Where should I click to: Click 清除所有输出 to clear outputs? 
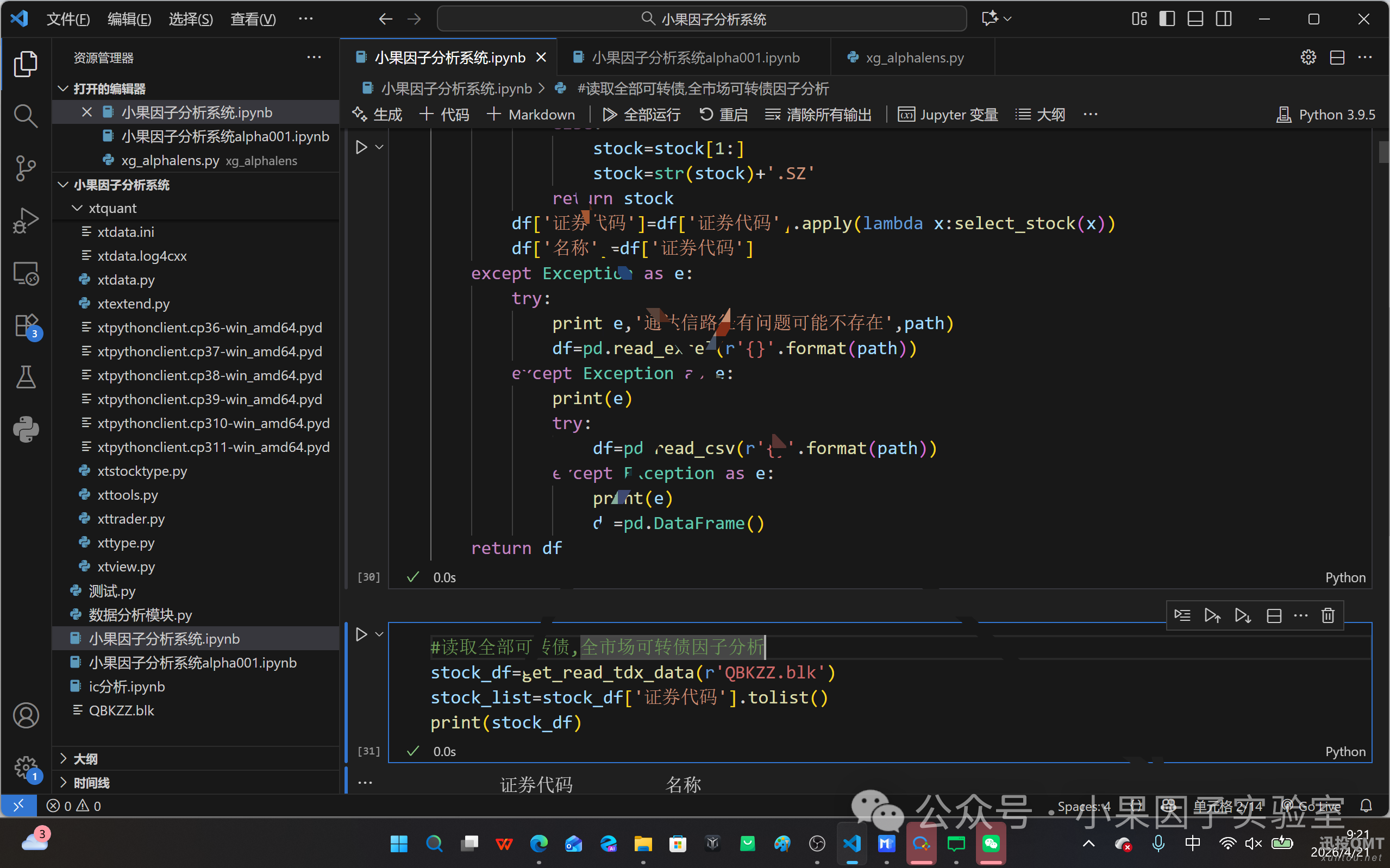pos(818,115)
